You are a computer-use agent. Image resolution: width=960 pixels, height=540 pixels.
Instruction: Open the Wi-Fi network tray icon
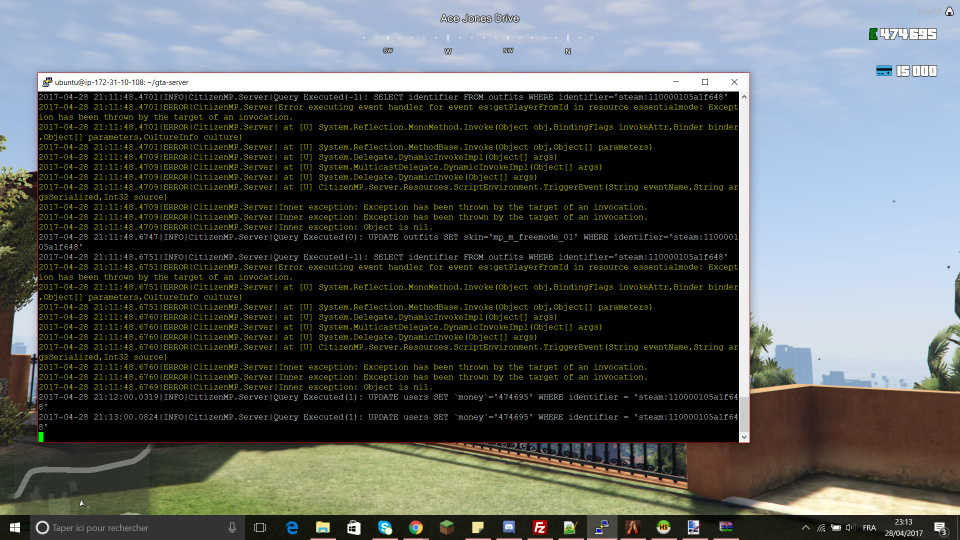pyautogui.click(x=821, y=528)
